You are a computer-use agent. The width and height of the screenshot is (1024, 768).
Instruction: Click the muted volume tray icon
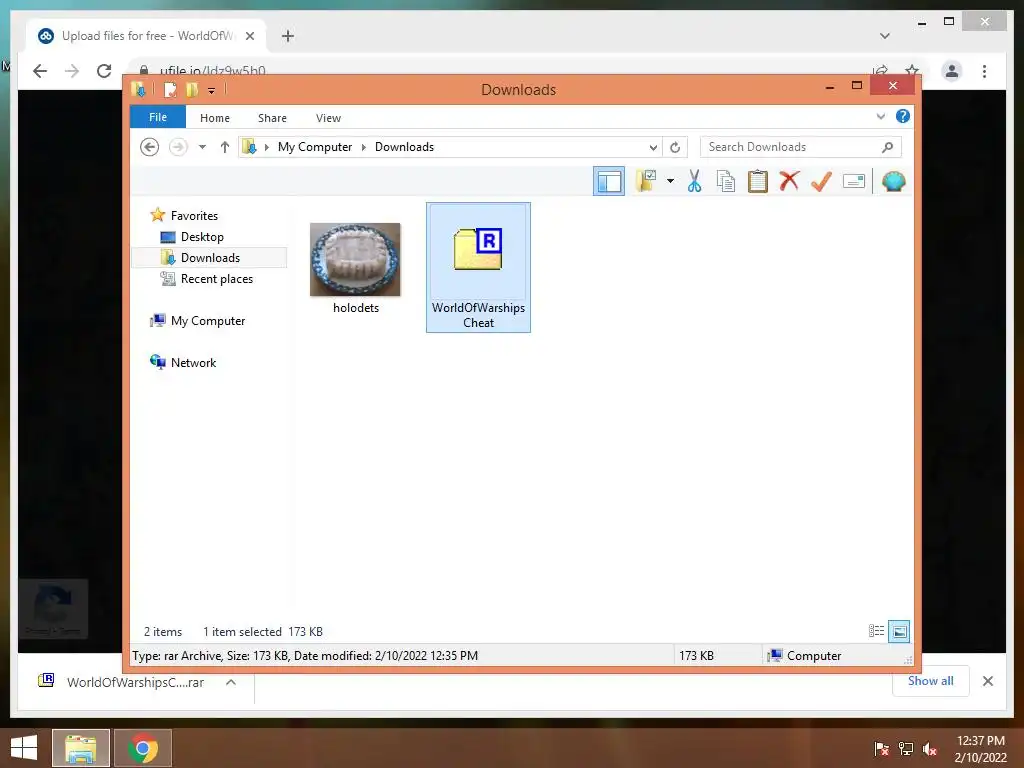[929, 748]
